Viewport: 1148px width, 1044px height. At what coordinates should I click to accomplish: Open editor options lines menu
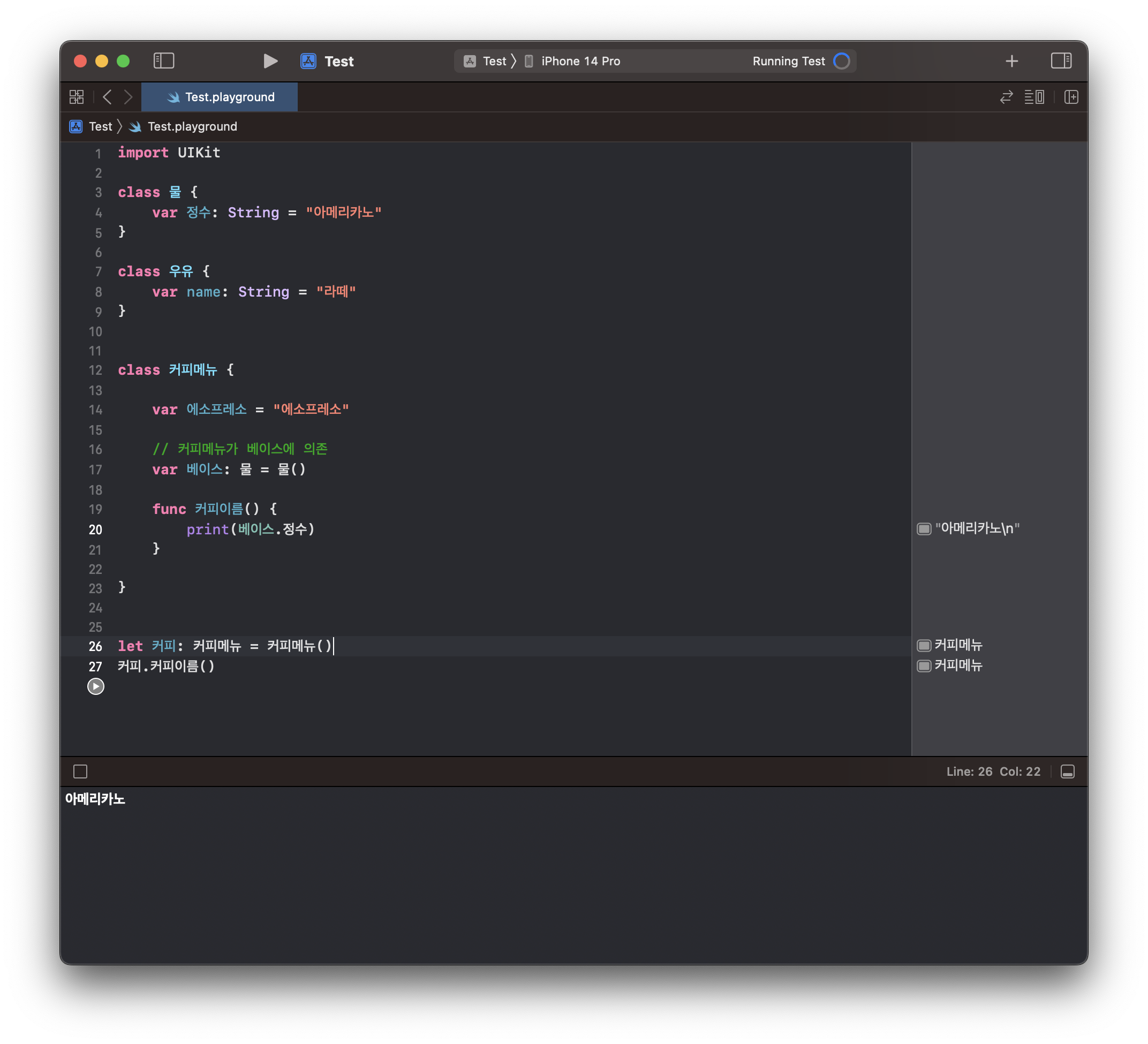click(1034, 97)
